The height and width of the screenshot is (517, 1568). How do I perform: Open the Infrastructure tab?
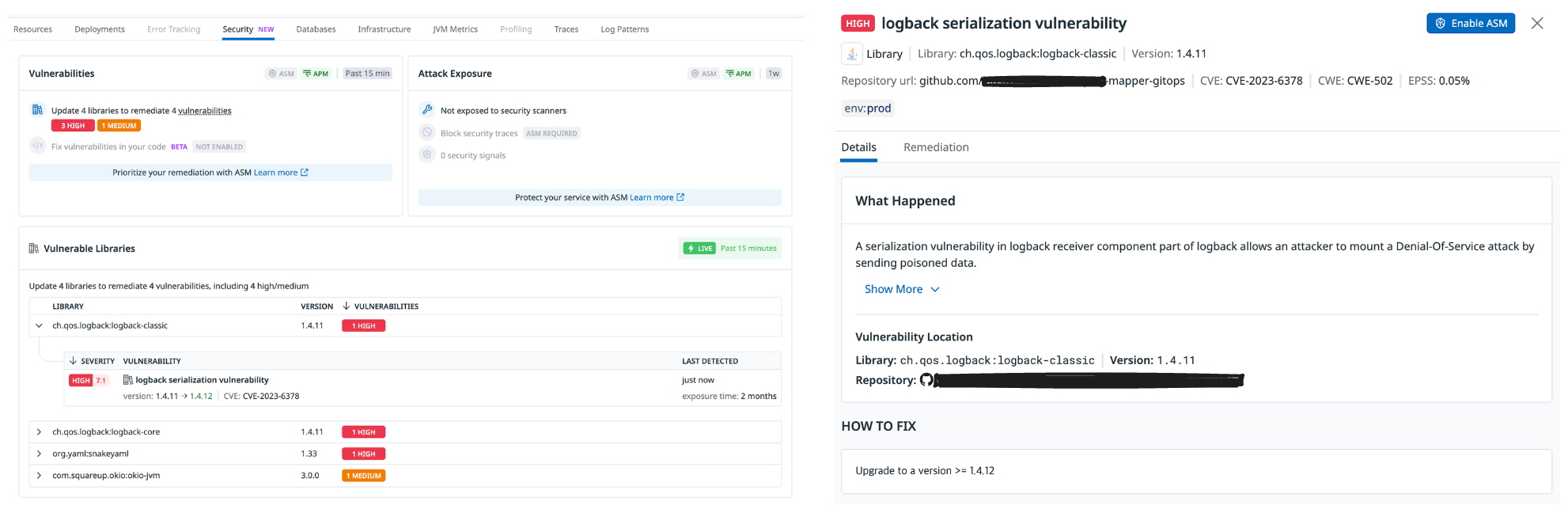(x=384, y=29)
